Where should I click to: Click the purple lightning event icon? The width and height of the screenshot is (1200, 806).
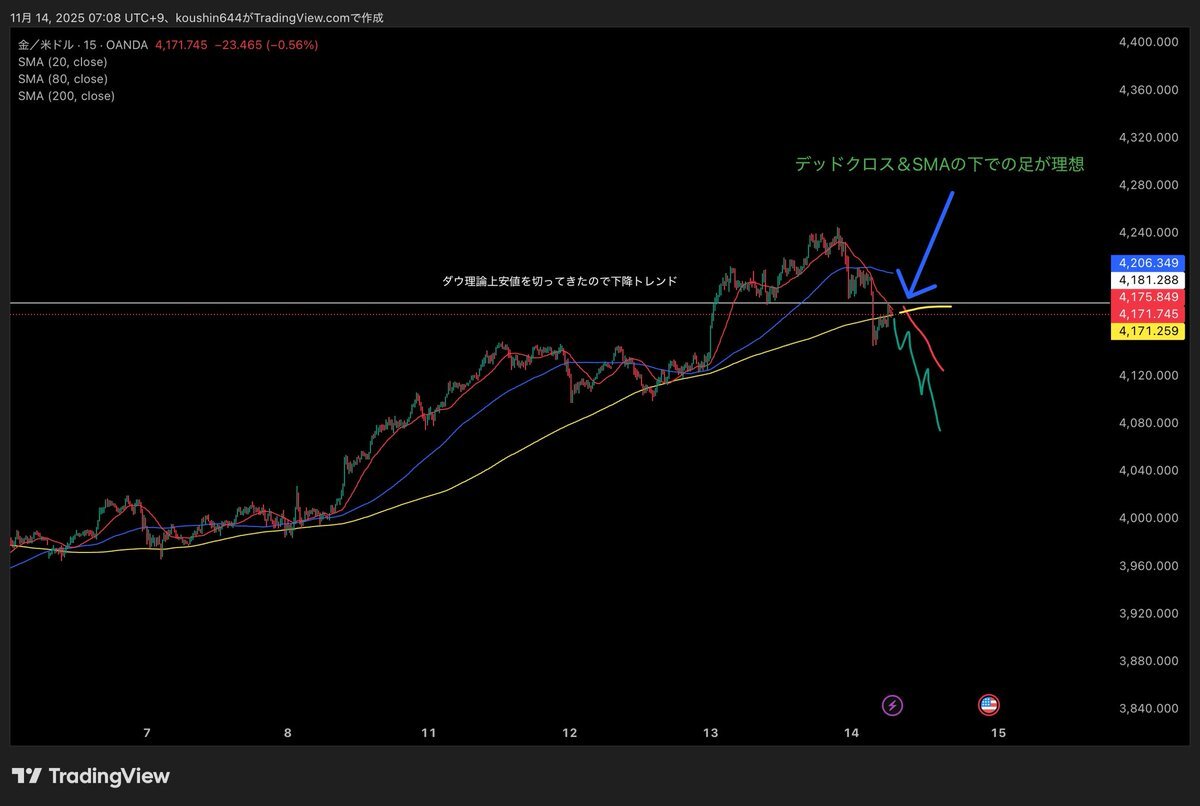click(893, 706)
